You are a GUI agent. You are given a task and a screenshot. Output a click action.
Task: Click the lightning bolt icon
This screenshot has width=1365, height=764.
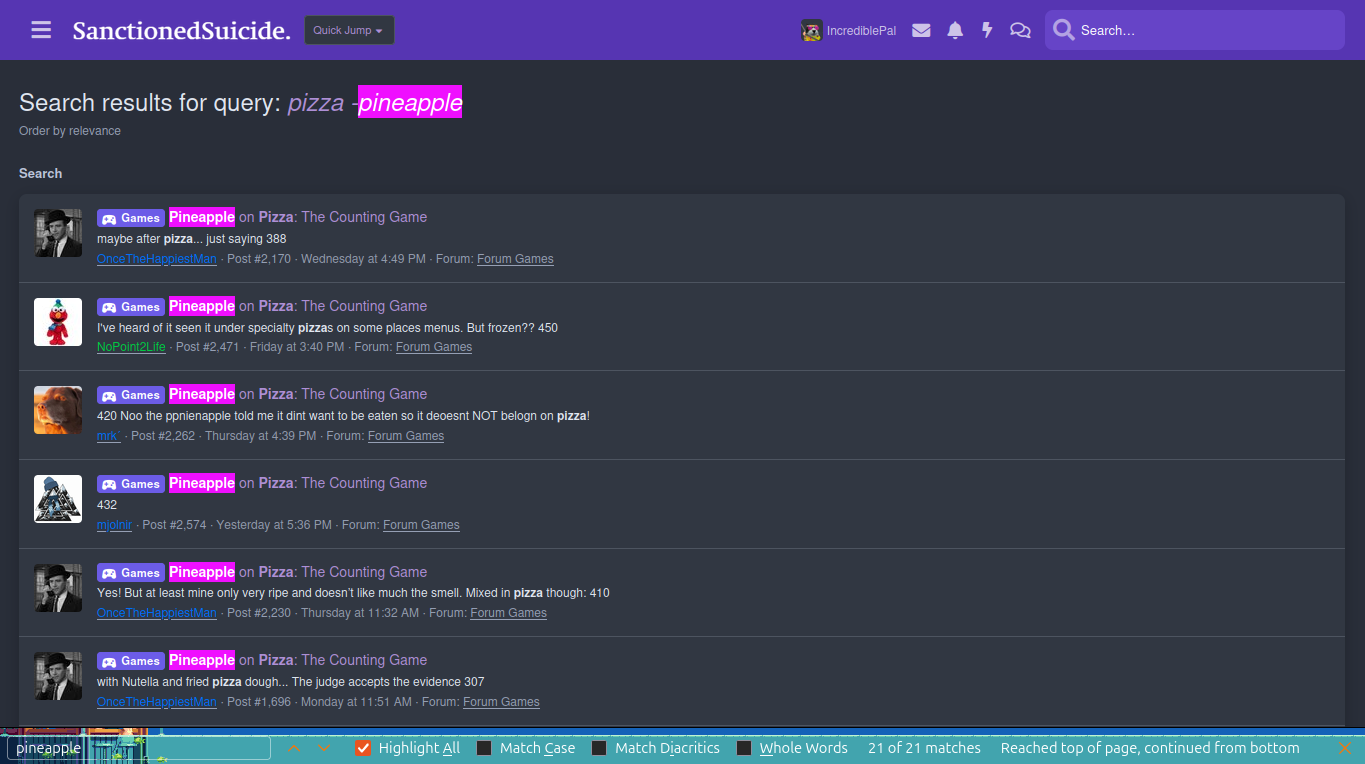click(x=987, y=31)
